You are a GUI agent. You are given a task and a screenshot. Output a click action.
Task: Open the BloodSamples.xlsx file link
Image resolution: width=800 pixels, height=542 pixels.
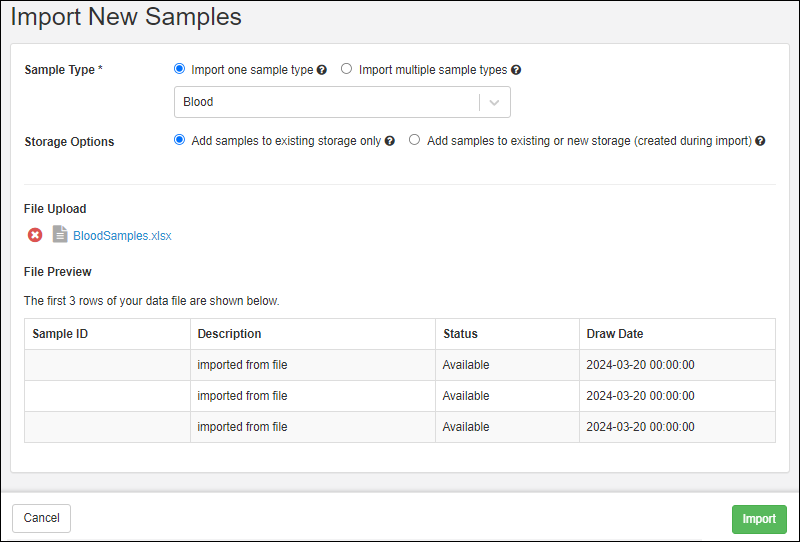pos(122,236)
